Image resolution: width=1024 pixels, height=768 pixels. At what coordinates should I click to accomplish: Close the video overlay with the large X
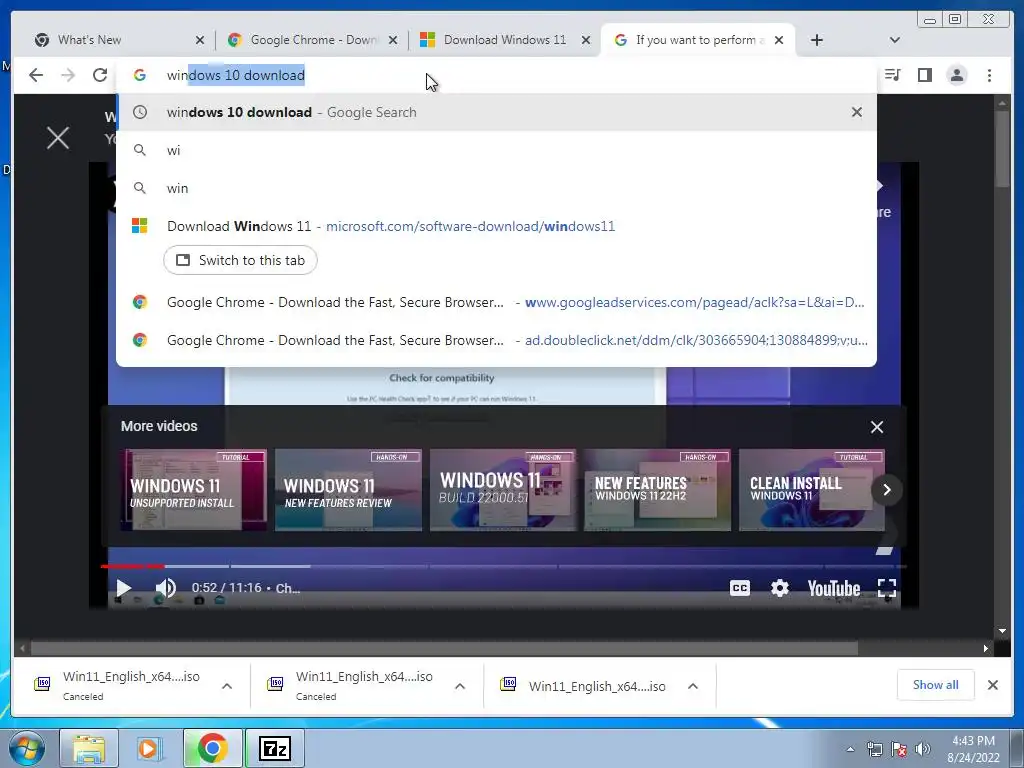coord(58,138)
